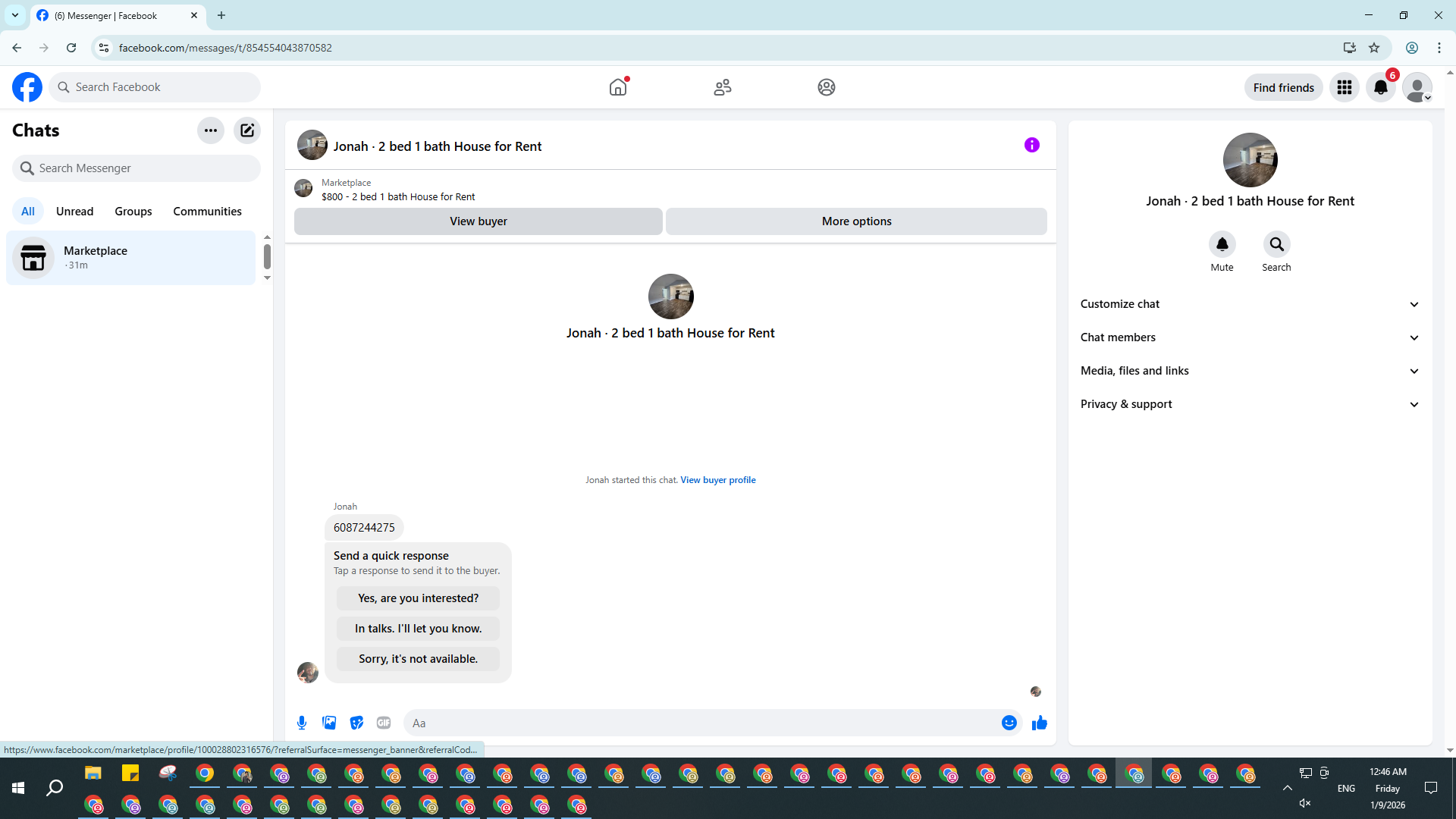1456x819 pixels.
Task: Click the message text '6087244275'
Action: pyautogui.click(x=364, y=528)
